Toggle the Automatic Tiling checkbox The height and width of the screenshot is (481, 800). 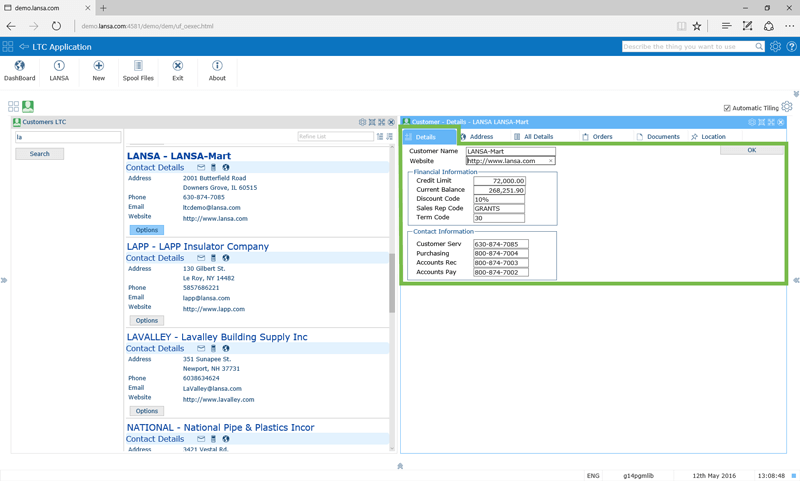coord(727,108)
